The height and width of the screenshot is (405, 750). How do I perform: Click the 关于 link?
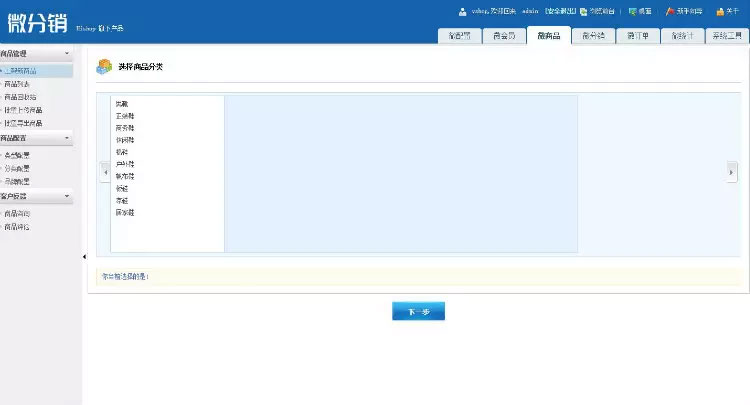pos(732,11)
